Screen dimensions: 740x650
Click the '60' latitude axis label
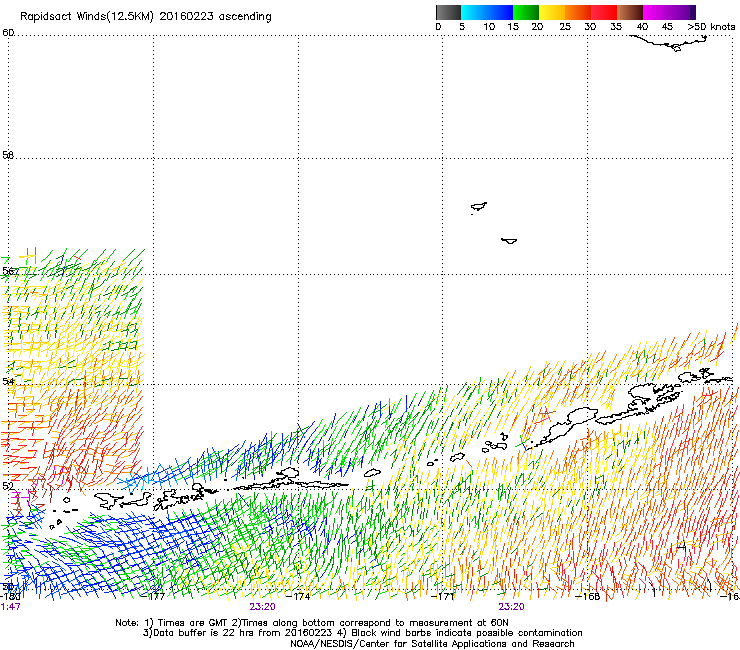pyautogui.click(x=8, y=33)
